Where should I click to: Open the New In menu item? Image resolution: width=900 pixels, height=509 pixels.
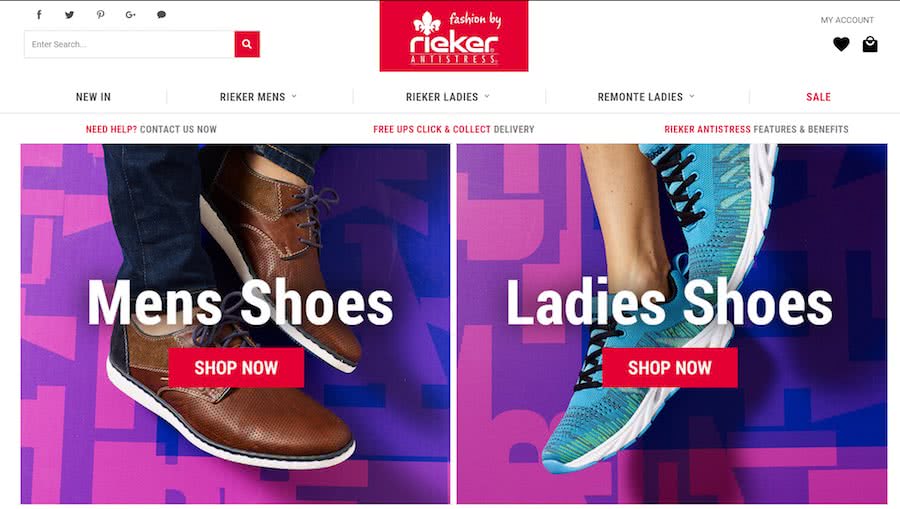tap(94, 97)
